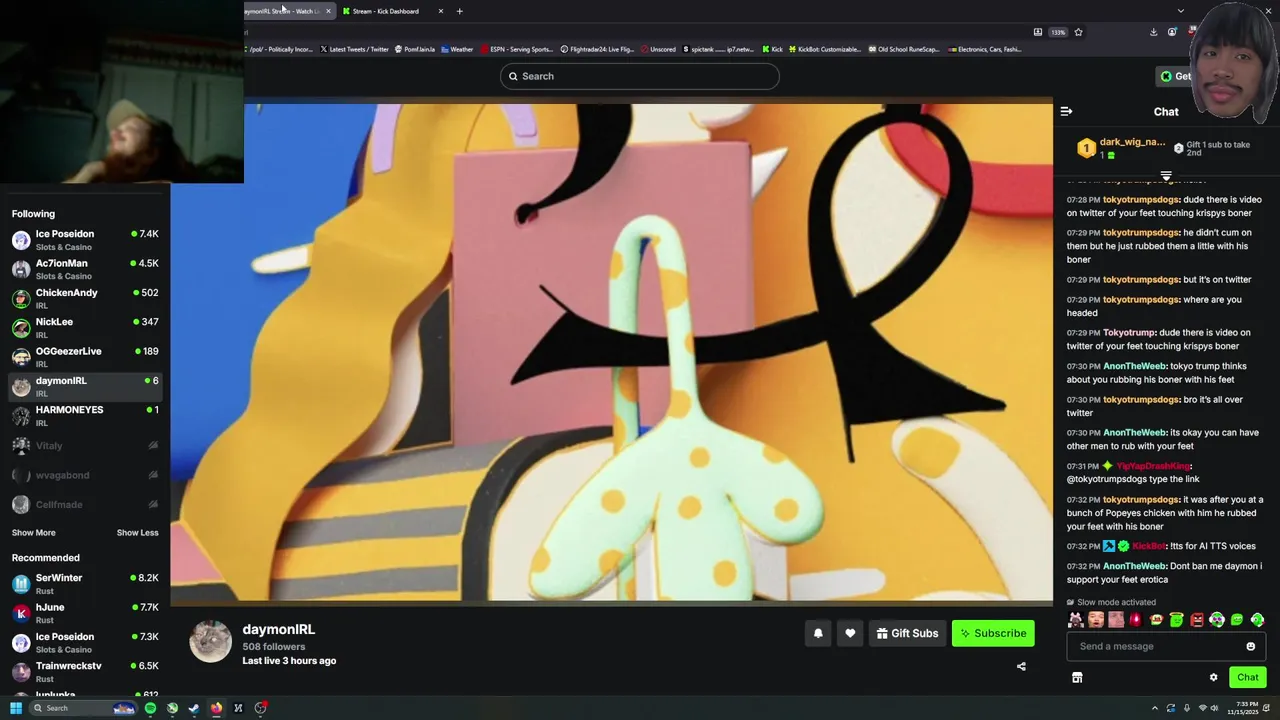Viewport: 1280px width, 720px height.
Task: Open the Weather bookmark
Action: point(457,49)
